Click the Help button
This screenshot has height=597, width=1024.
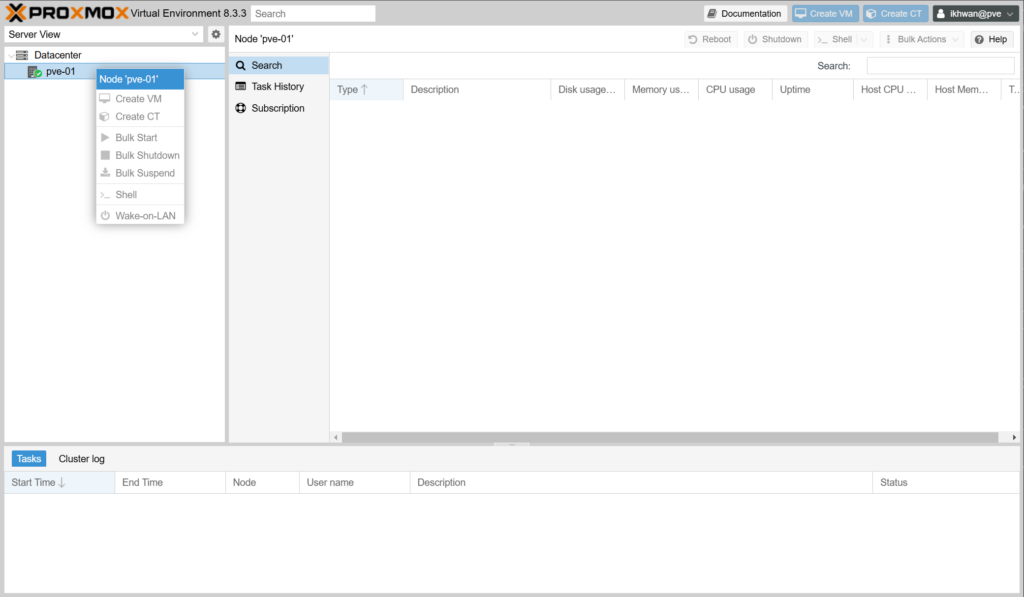coord(991,39)
